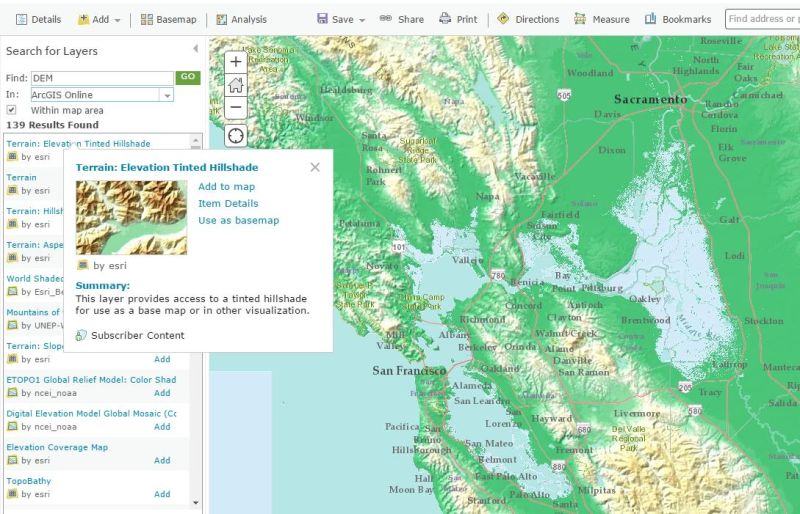Screen dimensions: 800x514
Task: Add the Terrain: Slope layer
Action: tap(162, 359)
